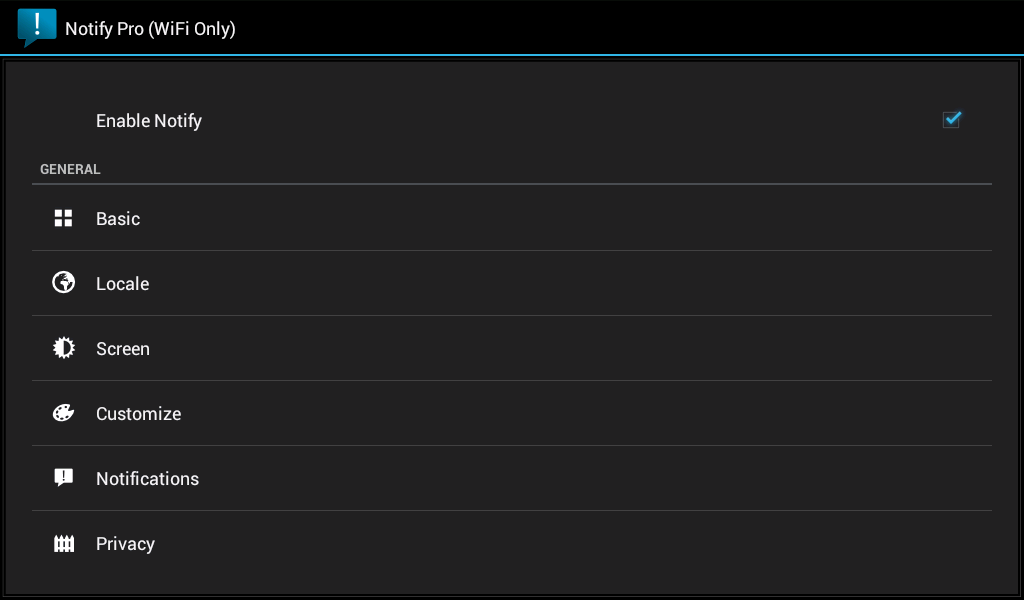Open the Screen settings label
1024x600 pixels.
point(123,349)
